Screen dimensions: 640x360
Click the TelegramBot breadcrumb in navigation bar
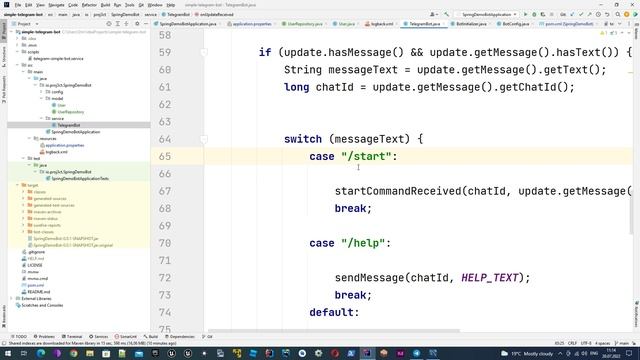[x=176, y=14]
